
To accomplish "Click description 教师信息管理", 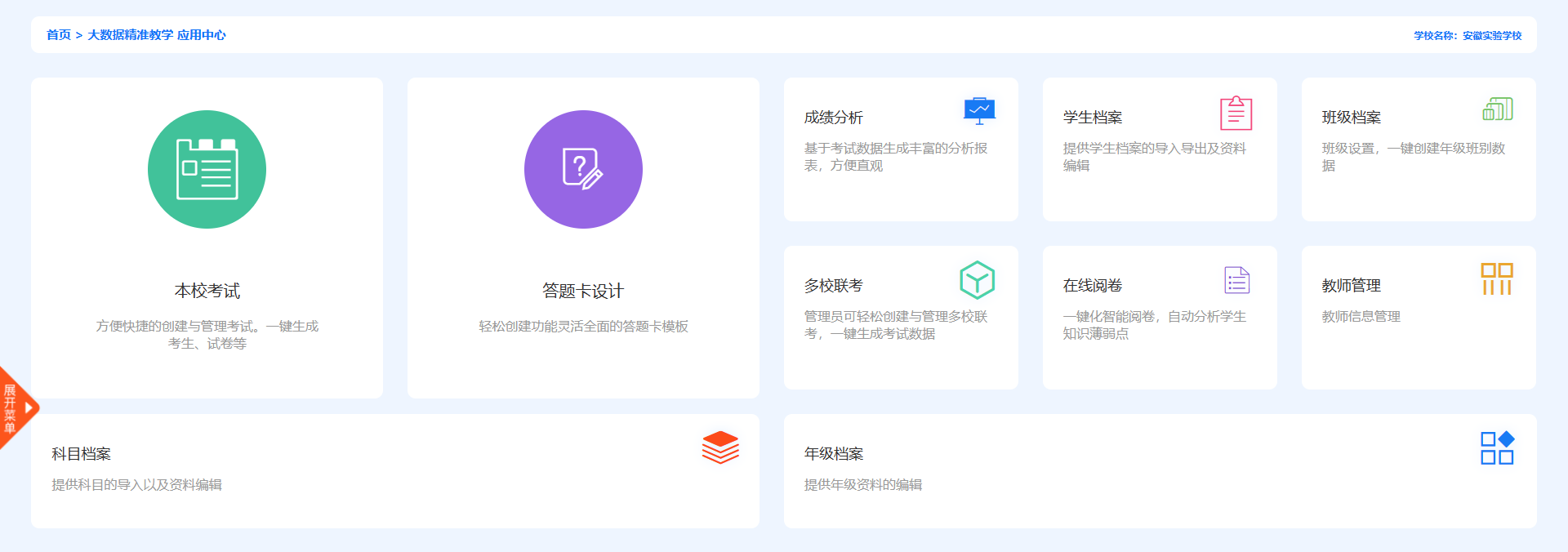I will (x=1361, y=317).
